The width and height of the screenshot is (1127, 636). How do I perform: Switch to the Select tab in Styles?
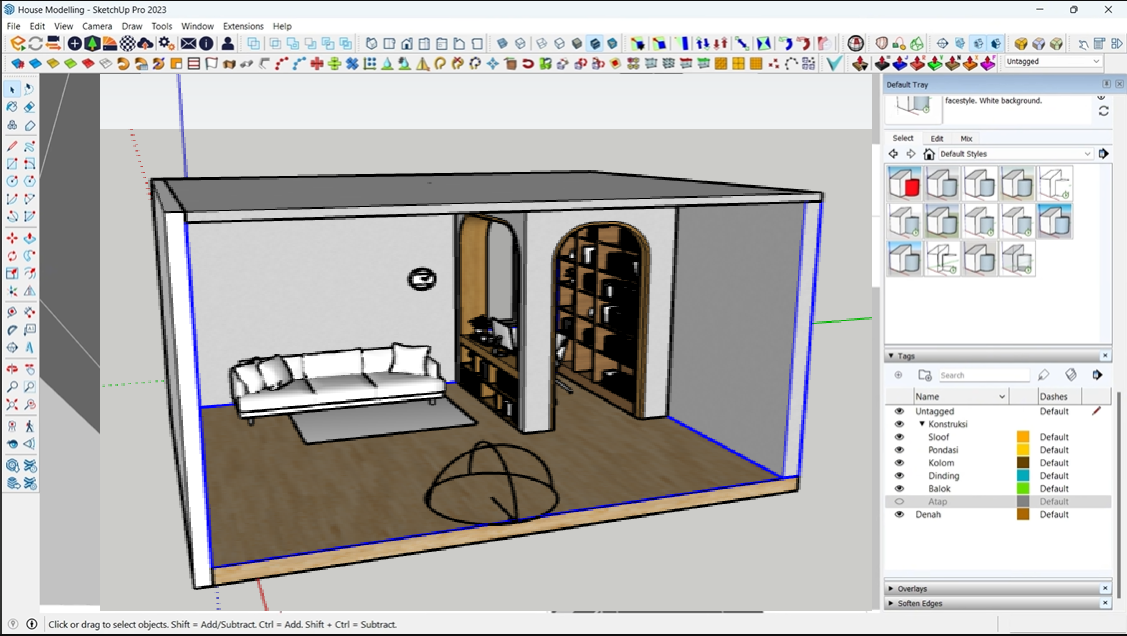(903, 138)
